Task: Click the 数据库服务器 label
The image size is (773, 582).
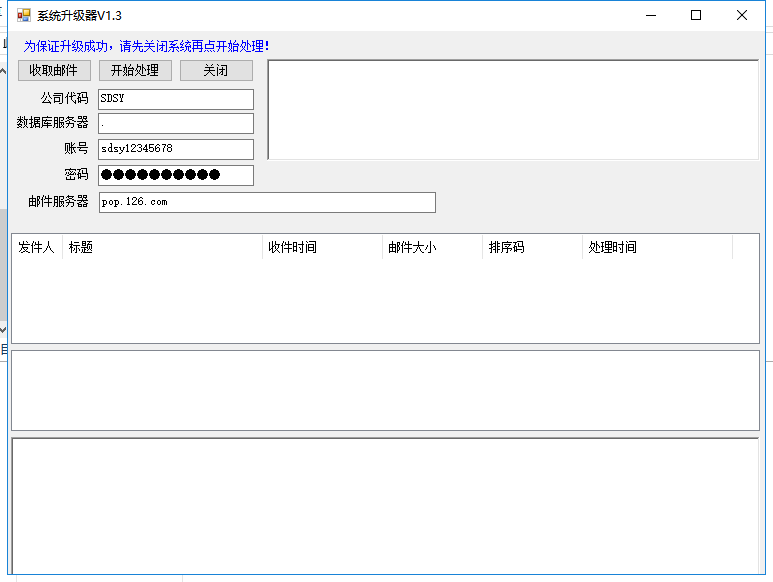Action: 53,123
